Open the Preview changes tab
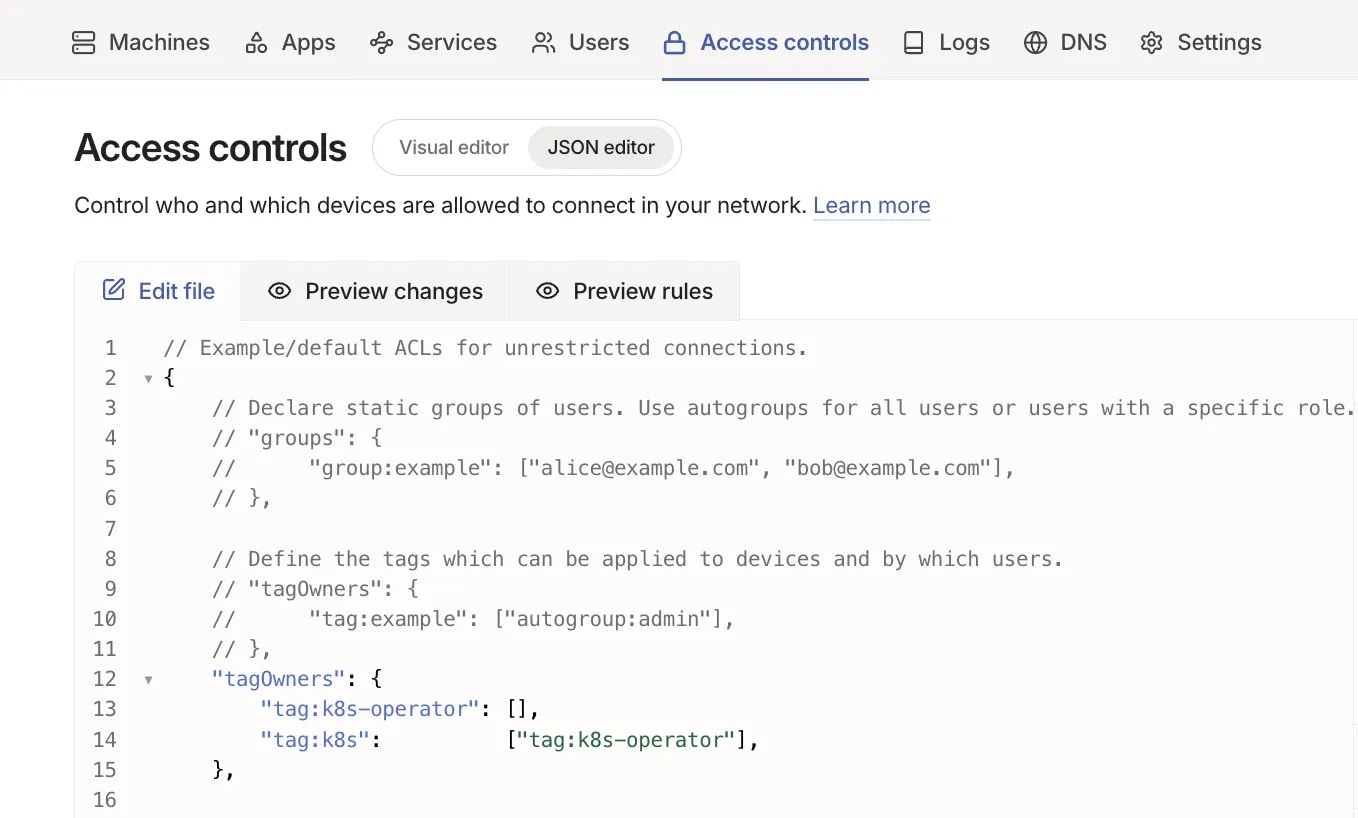Image resolution: width=1358 pixels, height=818 pixels. pyautogui.click(x=376, y=291)
